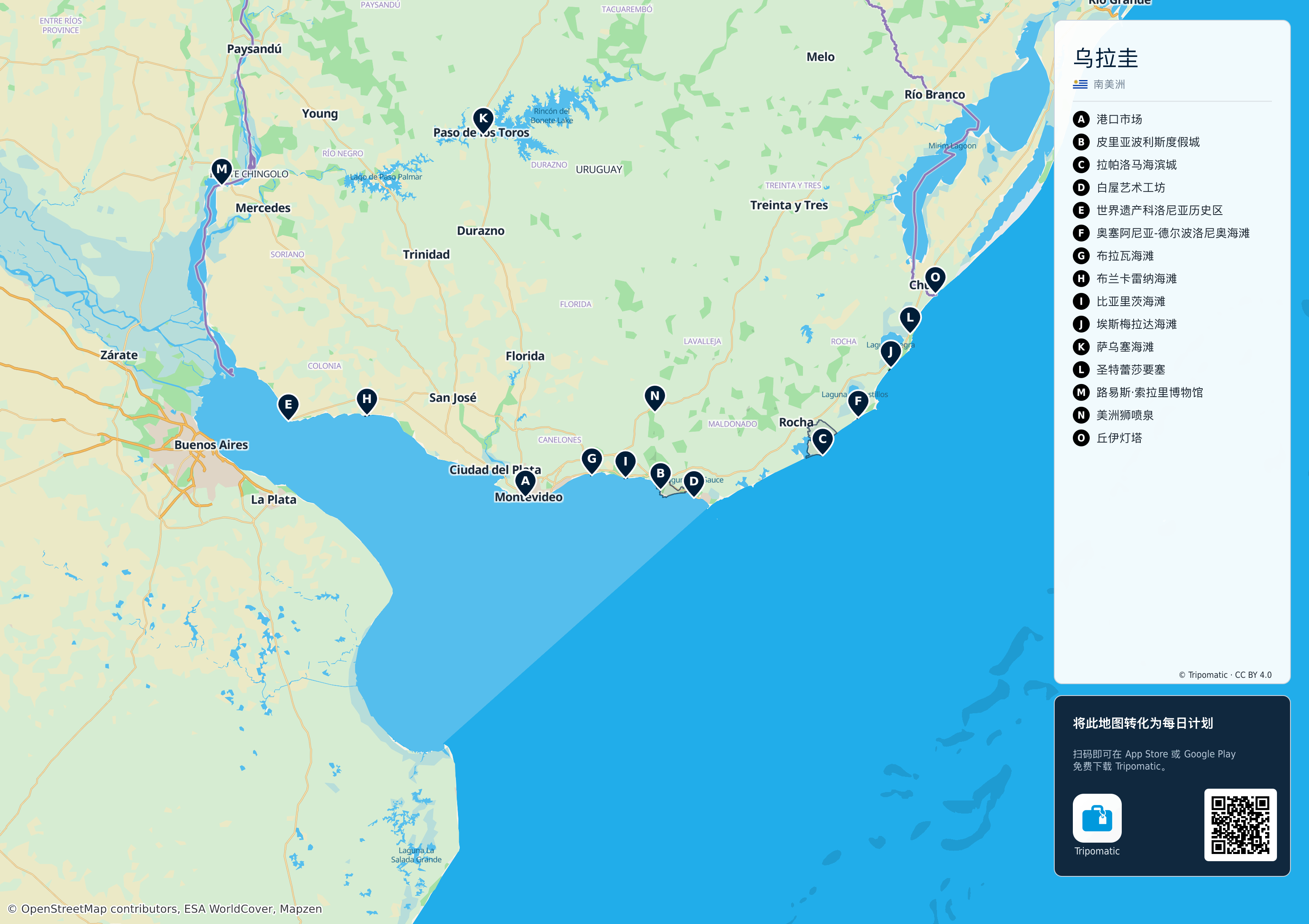1309x924 pixels.
Task: Click map pin G east of Montevideo
Action: click(x=592, y=460)
